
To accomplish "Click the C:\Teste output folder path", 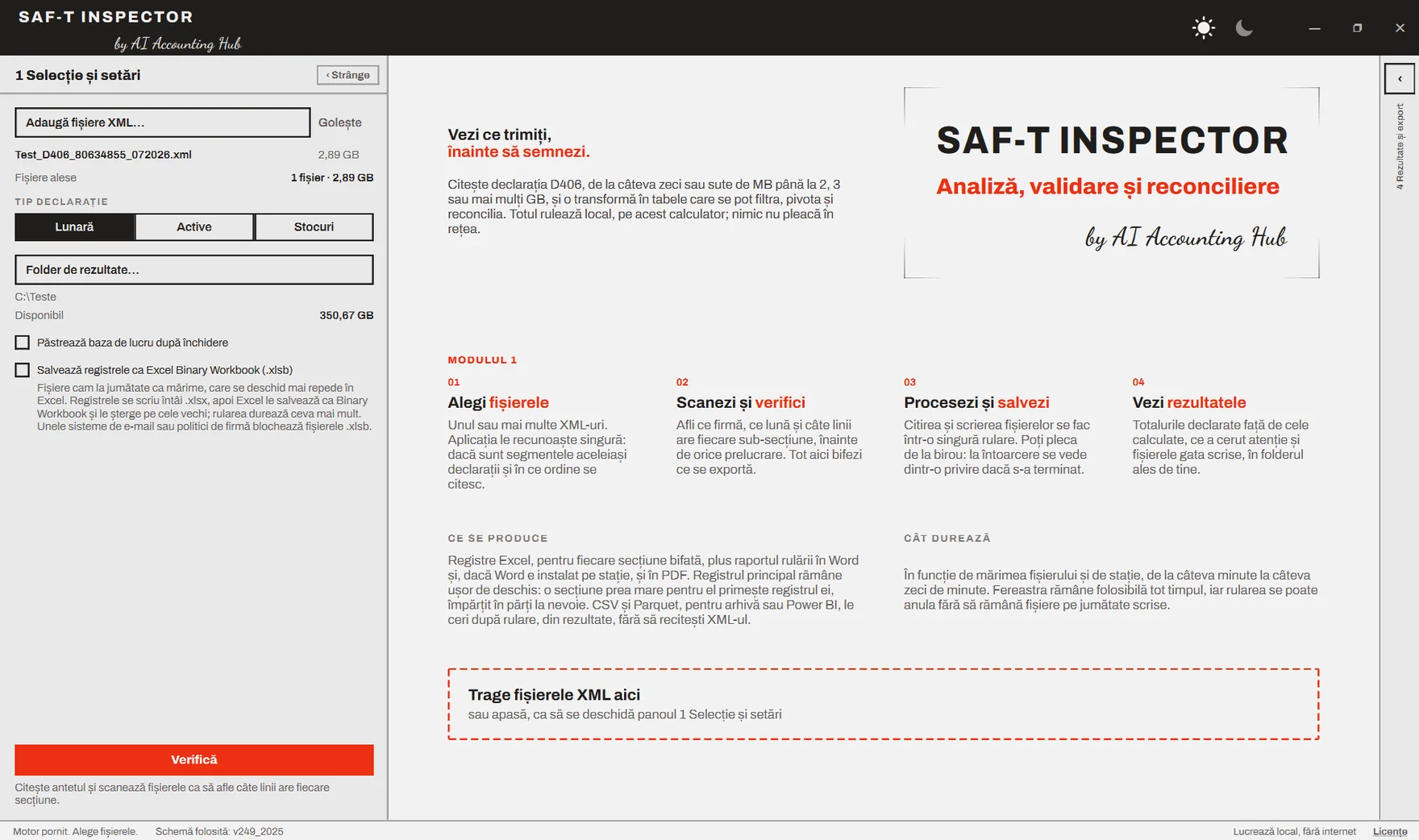I will pyautogui.click(x=35, y=297).
